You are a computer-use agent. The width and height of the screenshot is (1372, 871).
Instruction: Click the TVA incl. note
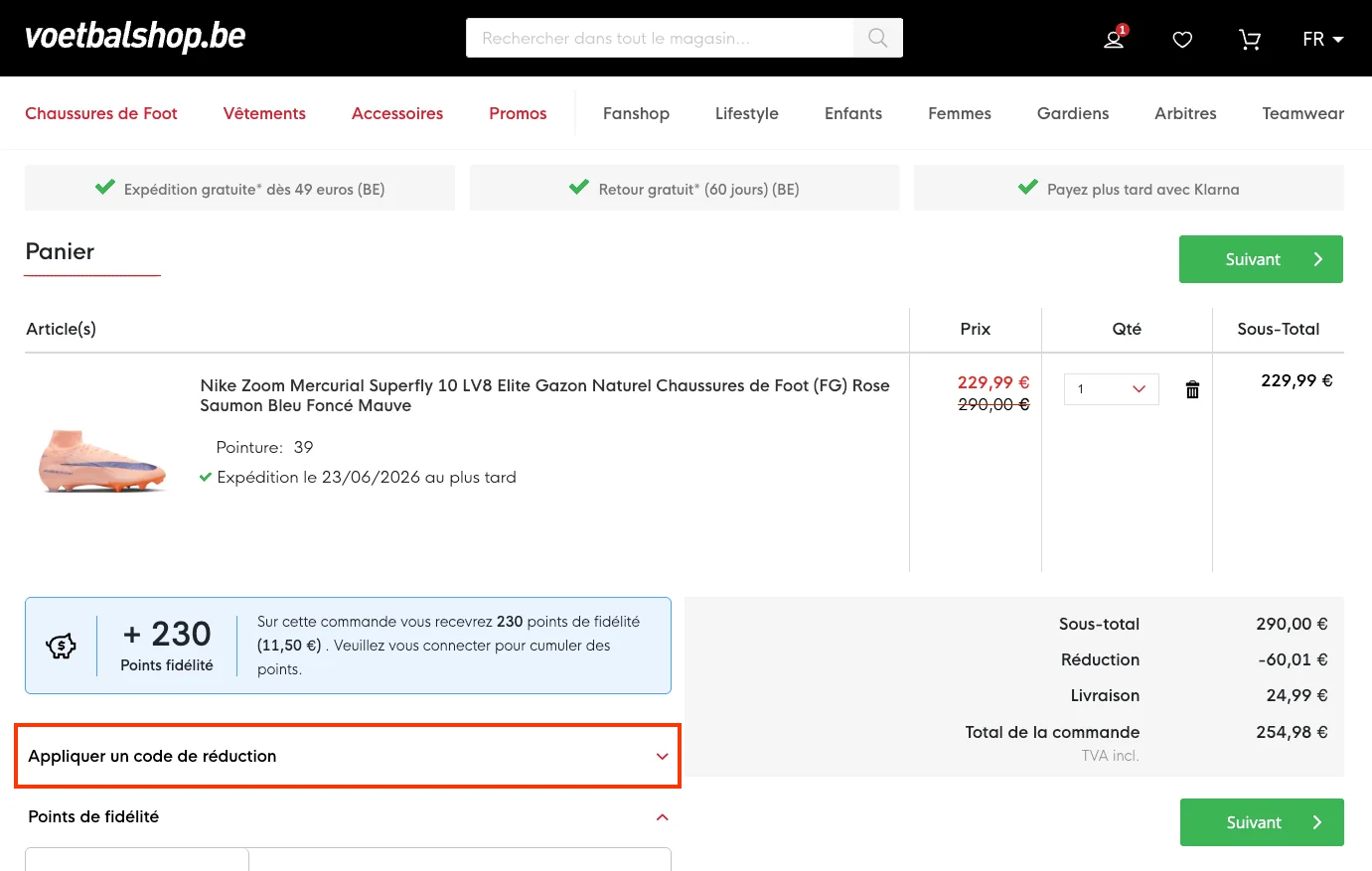pos(1111,756)
